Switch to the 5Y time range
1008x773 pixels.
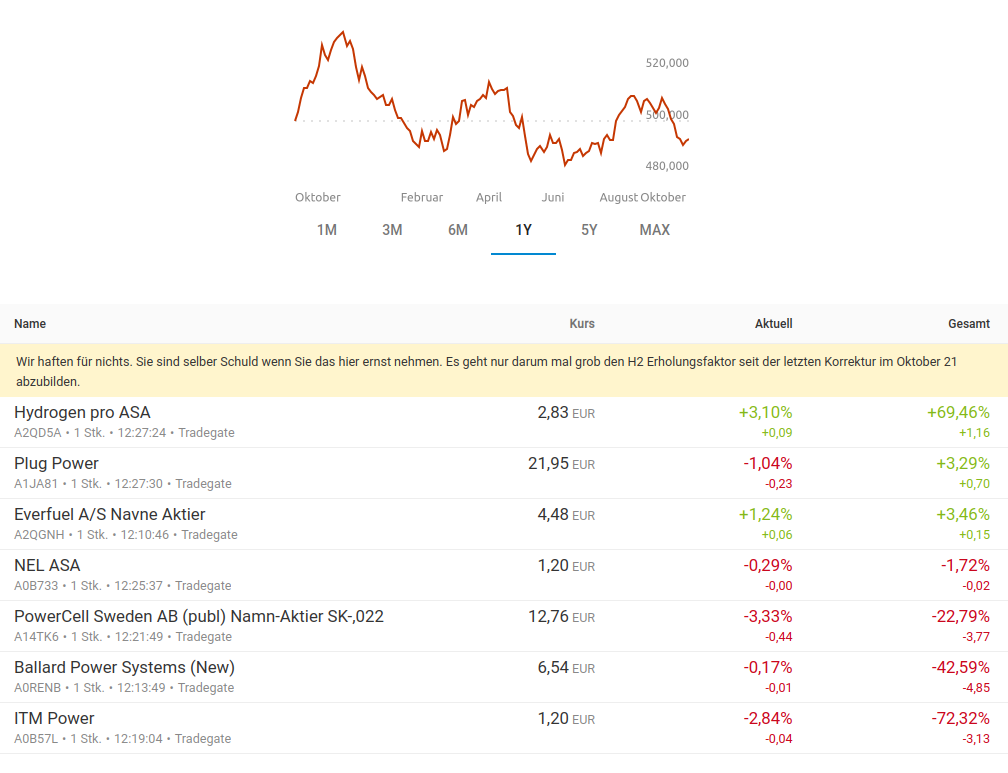tap(589, 230)
